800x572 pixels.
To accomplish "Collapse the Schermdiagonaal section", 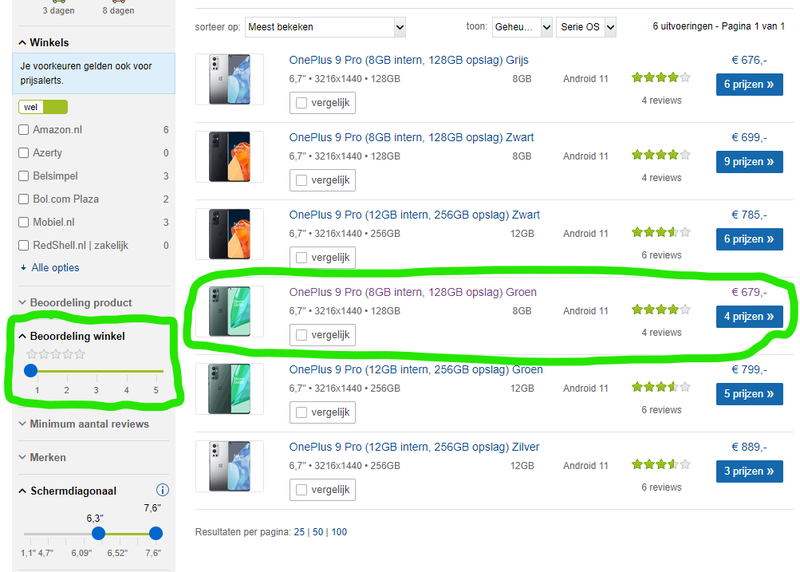I will [67, 491].
